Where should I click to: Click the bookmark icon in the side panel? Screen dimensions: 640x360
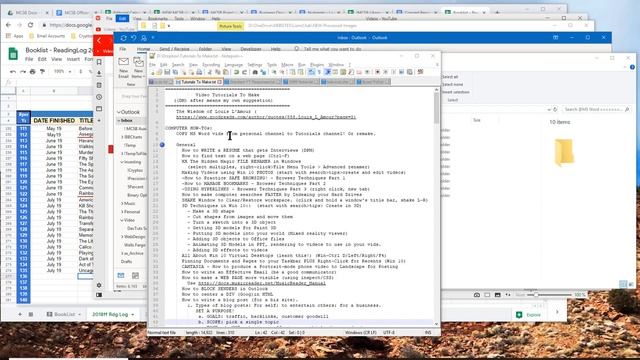99,62
